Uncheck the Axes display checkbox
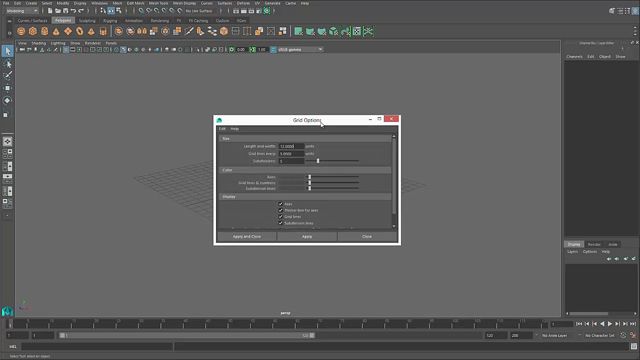640x360 pixels. [280, 204]
